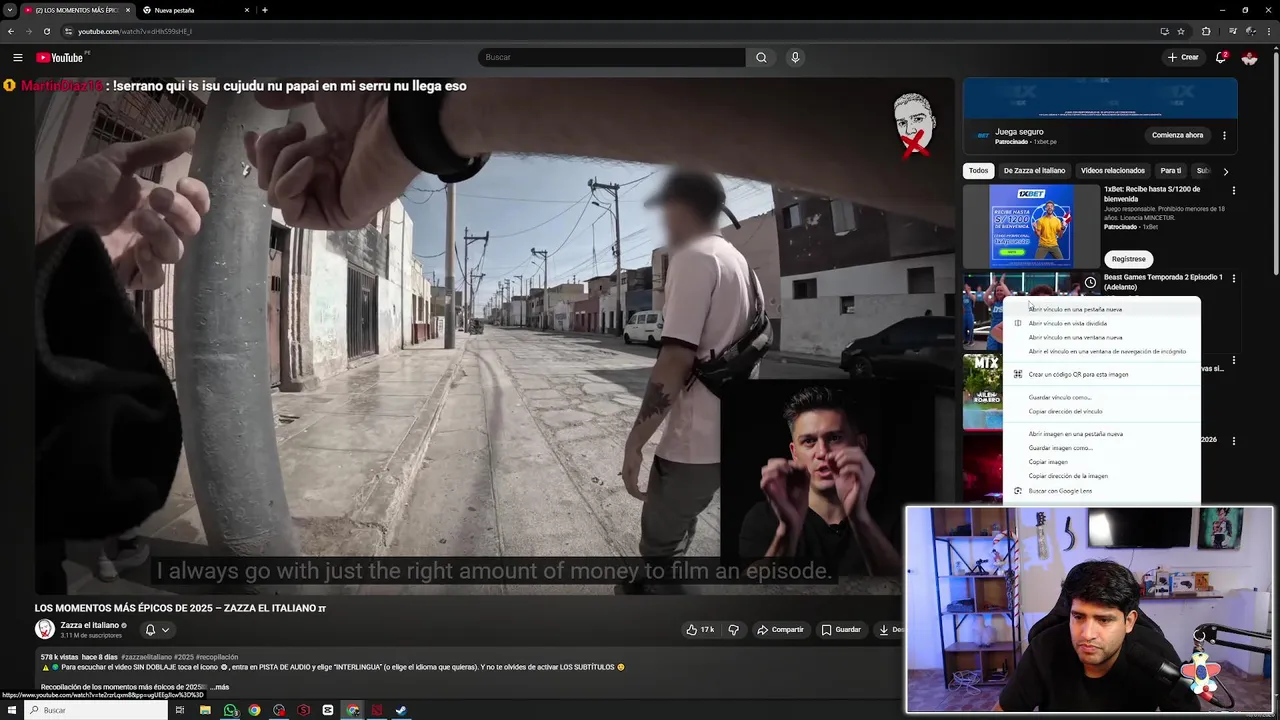This screenshot has height=720, width=1280.
Task: Close the LOS MOMENTOS MÁS ÉPICOS tab
Action: click(x=128, y=10)
